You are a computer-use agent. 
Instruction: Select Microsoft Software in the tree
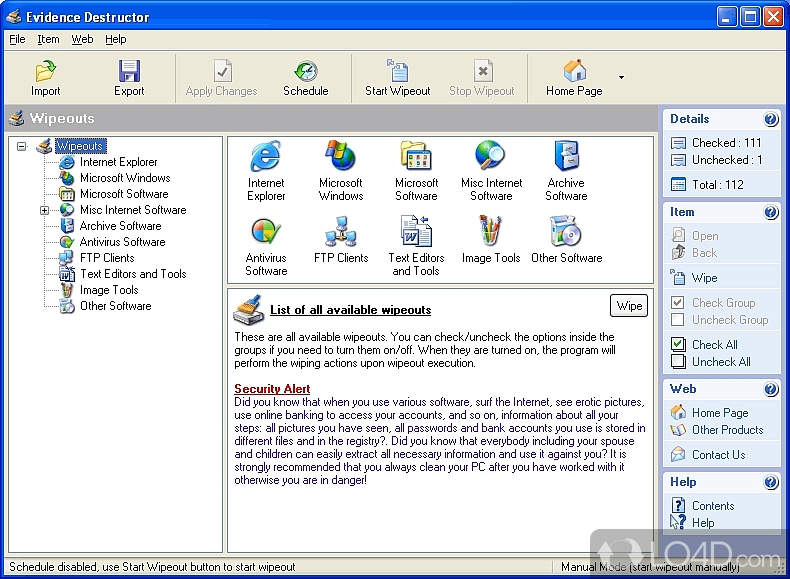click(x=124, y=194)
